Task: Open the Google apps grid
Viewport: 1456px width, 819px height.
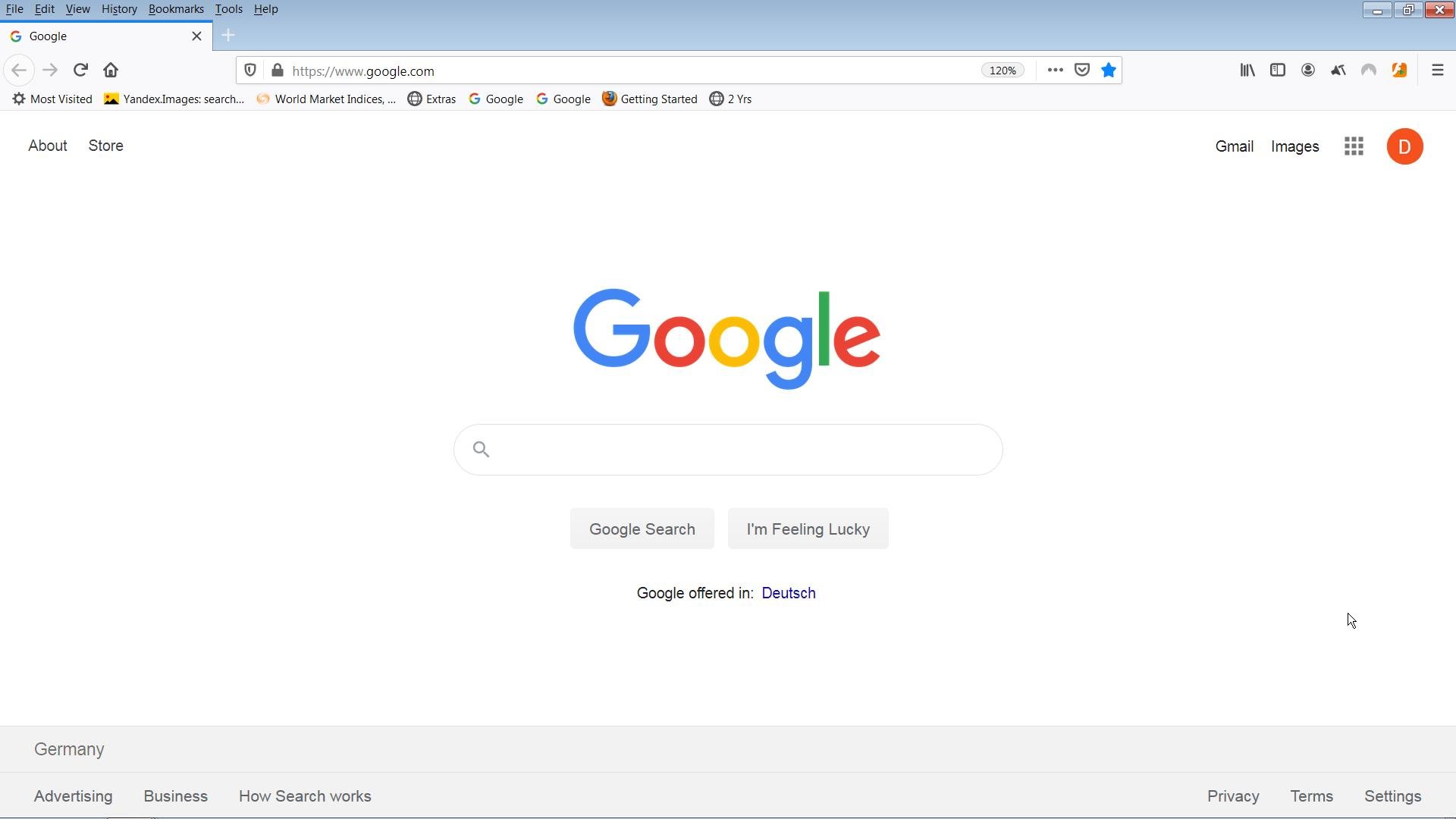Action: [x=1354, y=146]
